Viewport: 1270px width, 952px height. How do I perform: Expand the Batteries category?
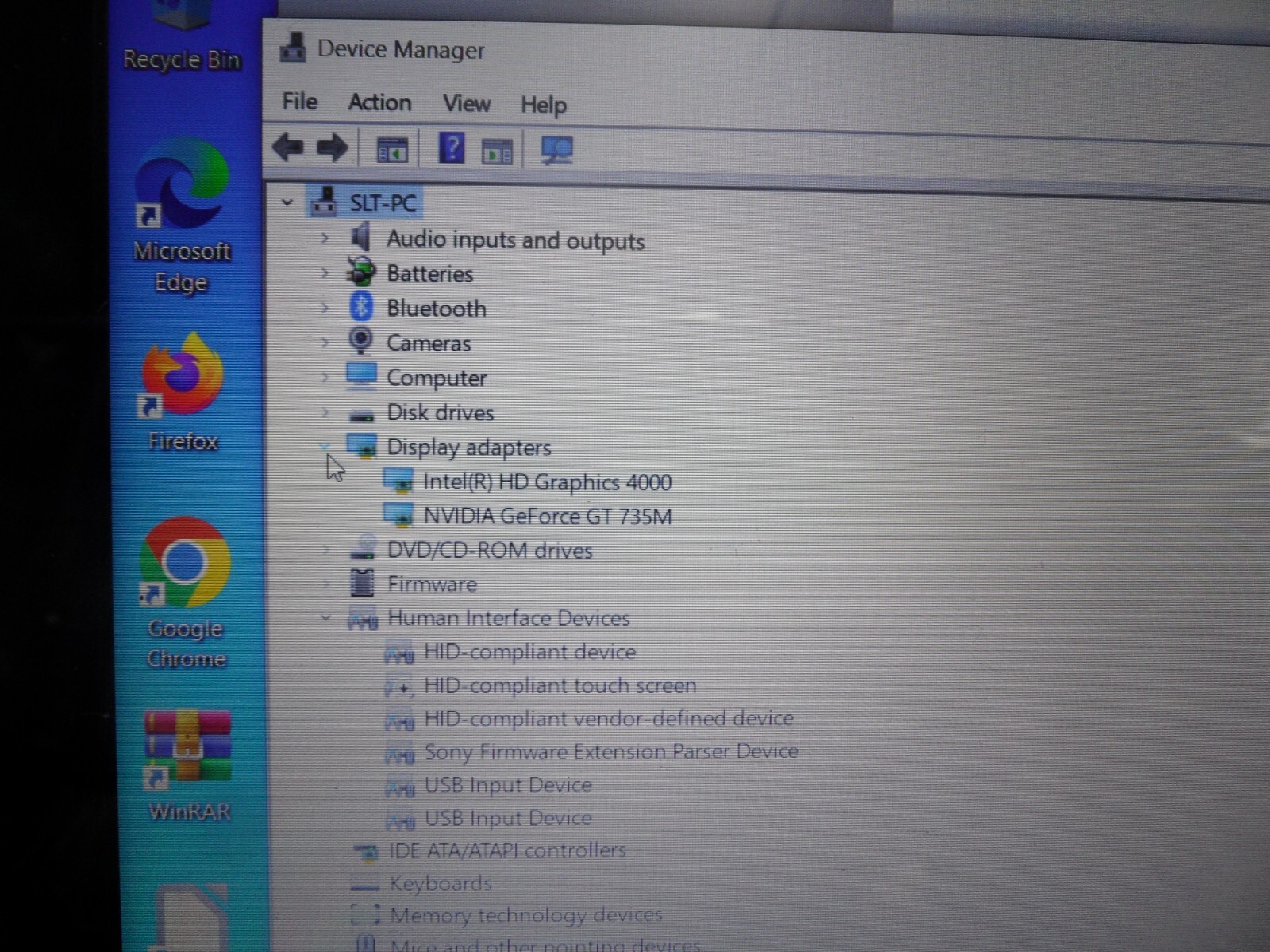tap(325, 273)
